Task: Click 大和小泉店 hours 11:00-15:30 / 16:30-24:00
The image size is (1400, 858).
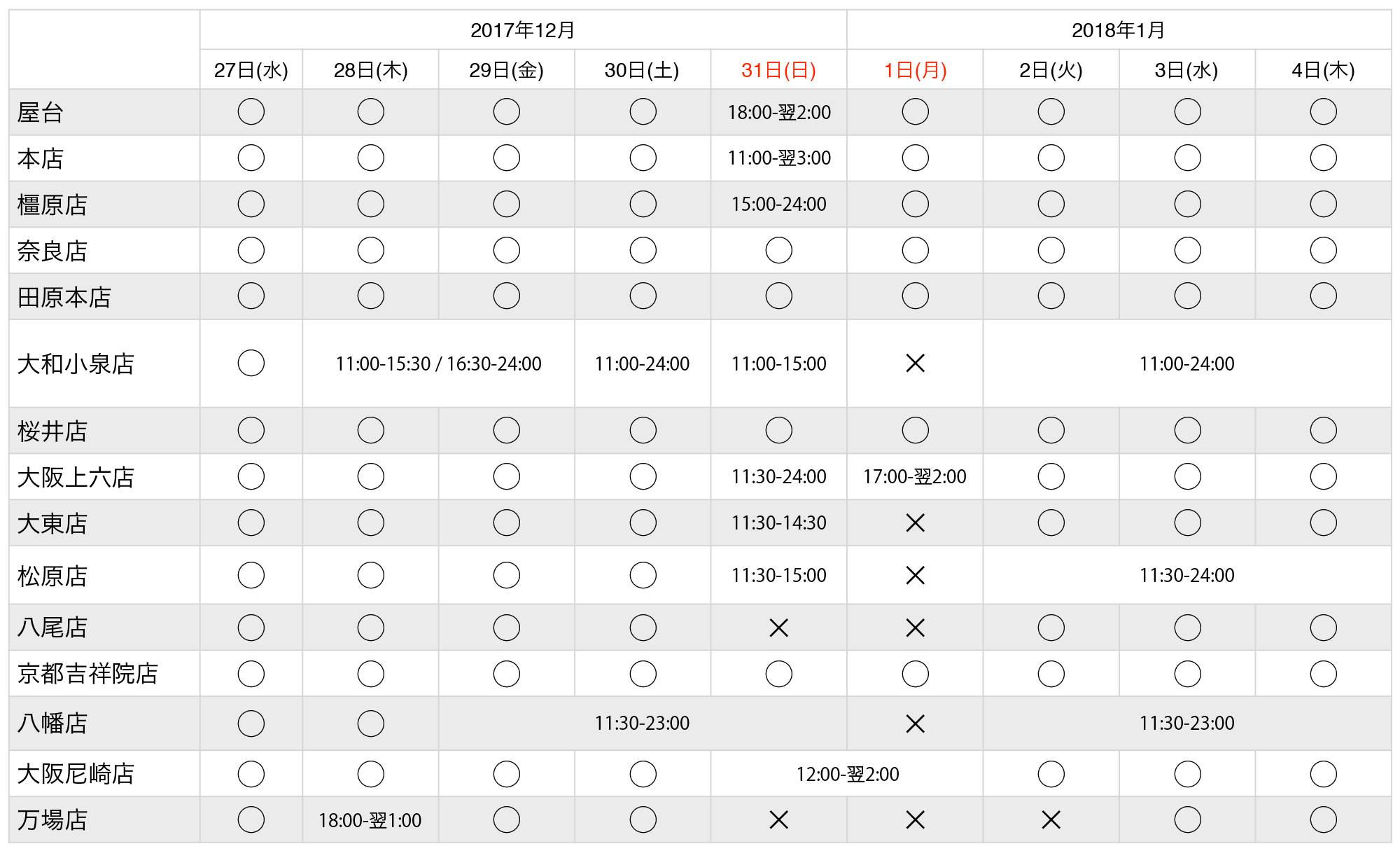Action: tap(438, 364)
